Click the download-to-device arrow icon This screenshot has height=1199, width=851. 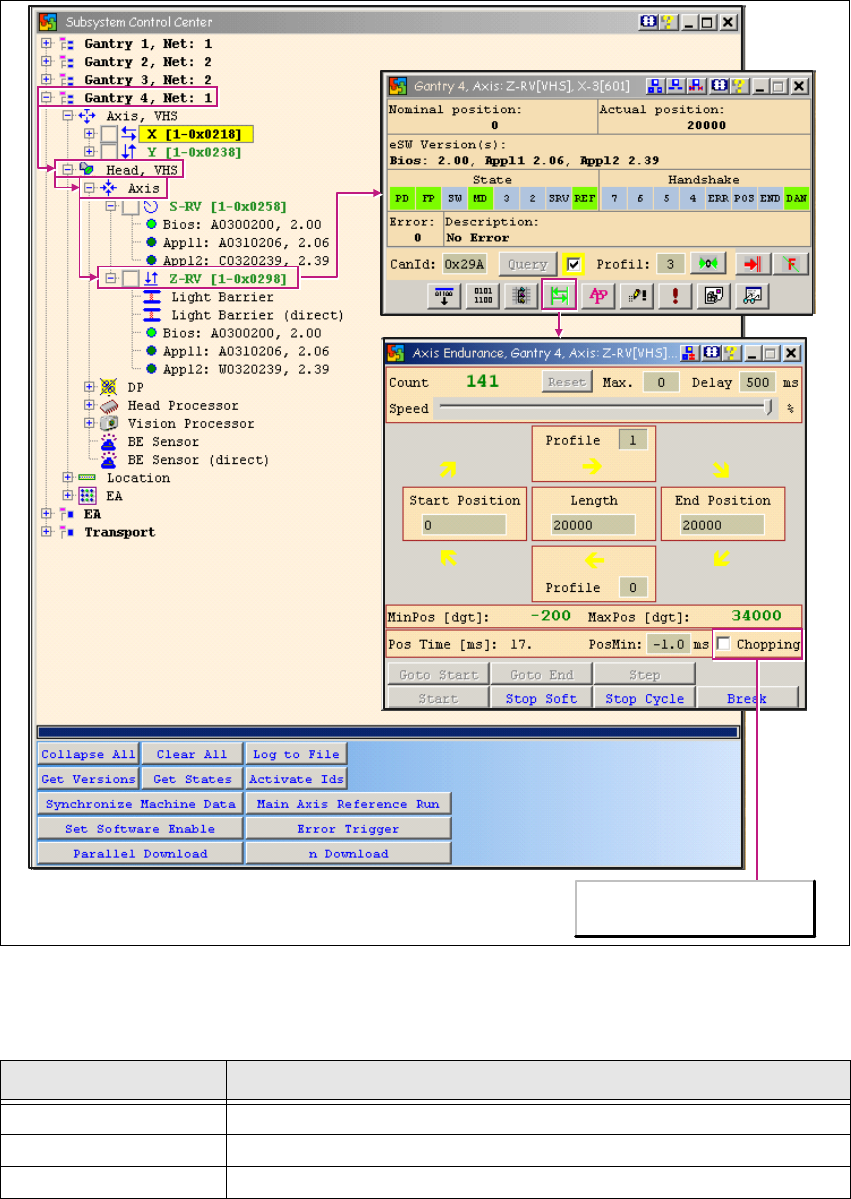coord(441,296)
